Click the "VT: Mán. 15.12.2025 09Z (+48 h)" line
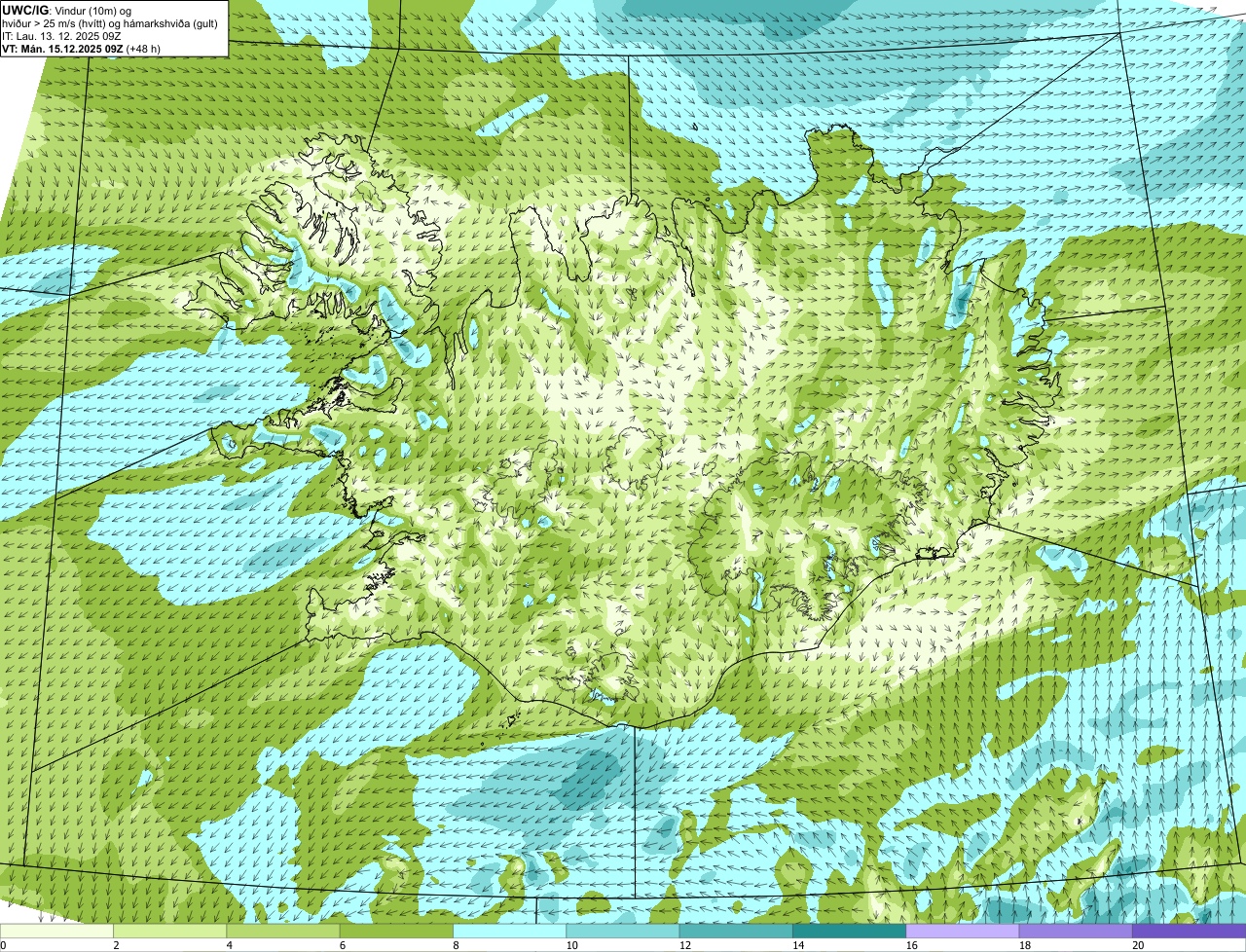The width and height of the screenshot is (1246, 952). (x=82, y=48)
